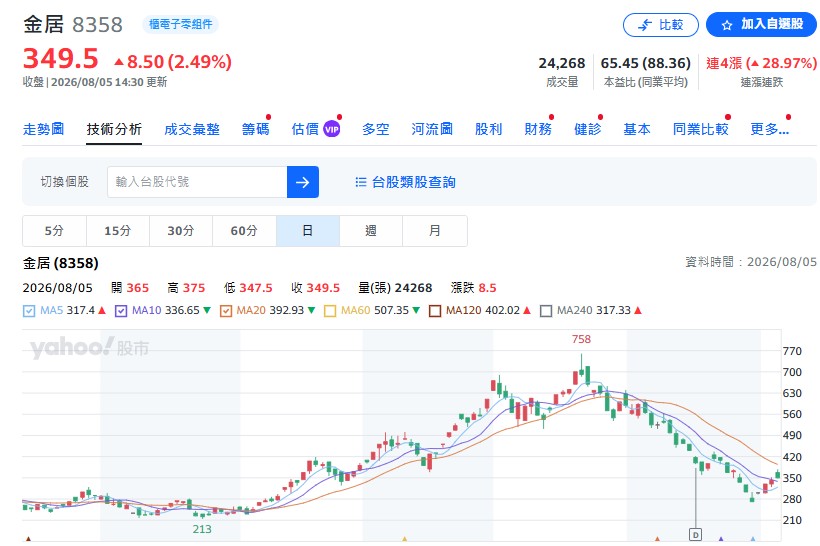Open the 估價 tab
Screen dimensions: 820x546
coord(305,129)
